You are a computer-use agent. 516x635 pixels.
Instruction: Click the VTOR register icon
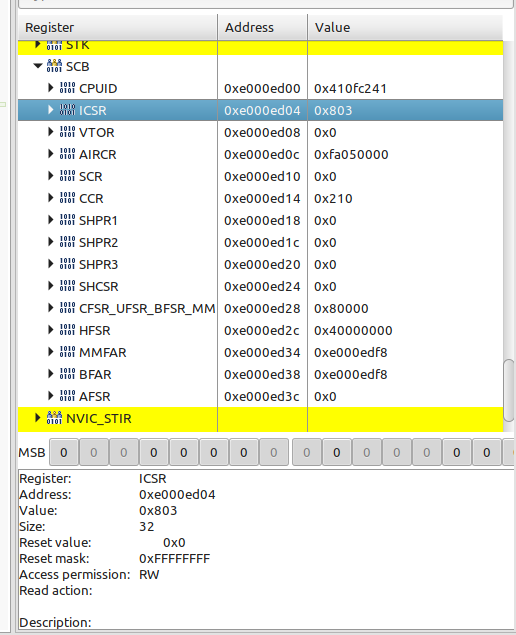coord(67,132)
